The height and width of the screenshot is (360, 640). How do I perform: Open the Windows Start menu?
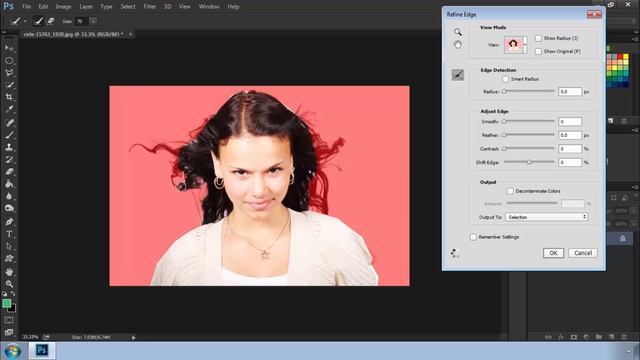coord(12,351)
